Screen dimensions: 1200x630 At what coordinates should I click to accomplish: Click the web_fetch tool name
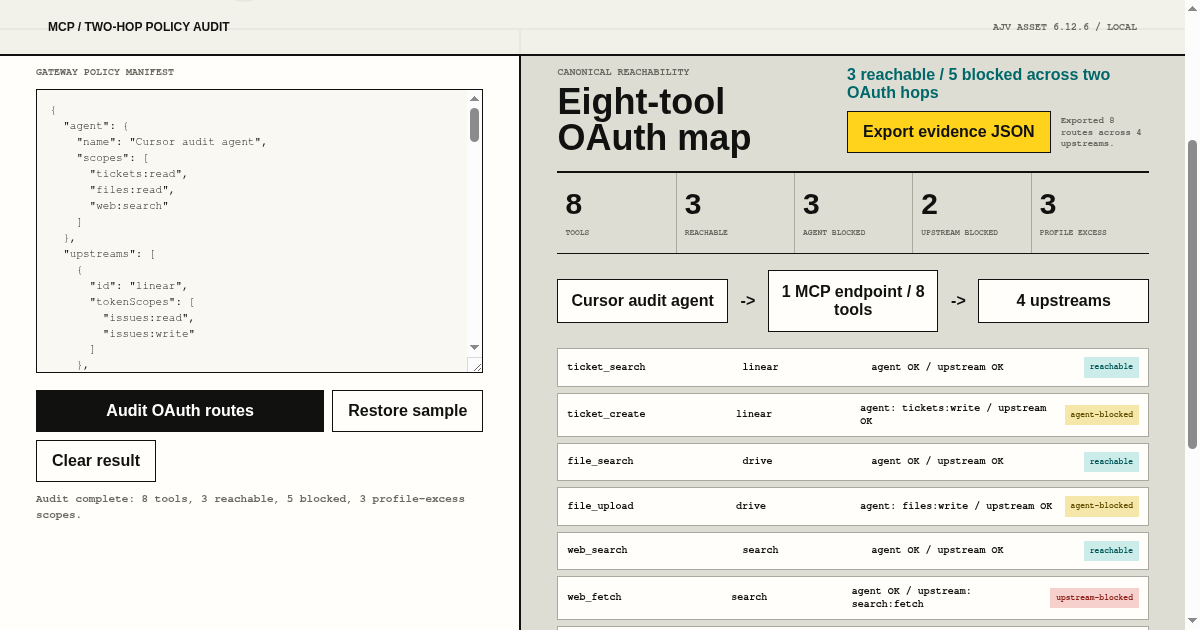click(594, 597)
